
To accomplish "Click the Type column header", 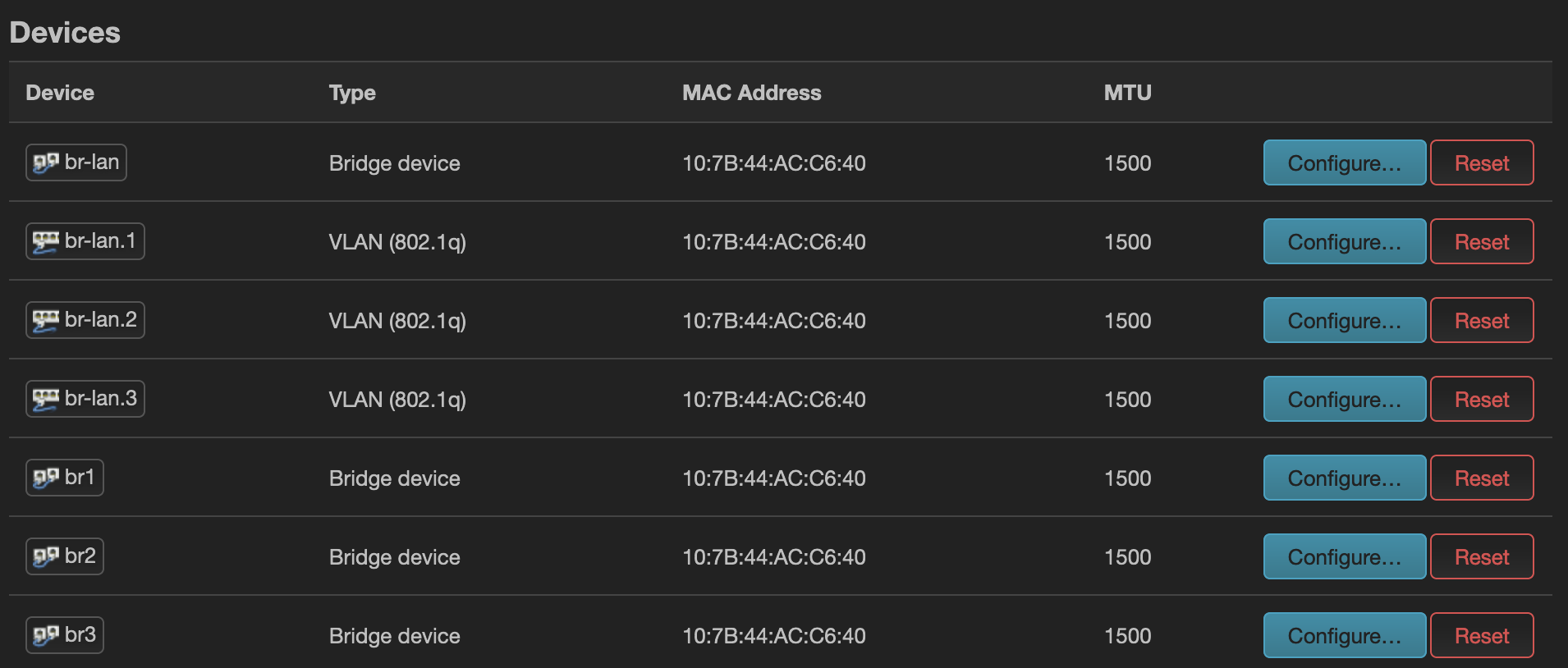I will pos(352,93).
